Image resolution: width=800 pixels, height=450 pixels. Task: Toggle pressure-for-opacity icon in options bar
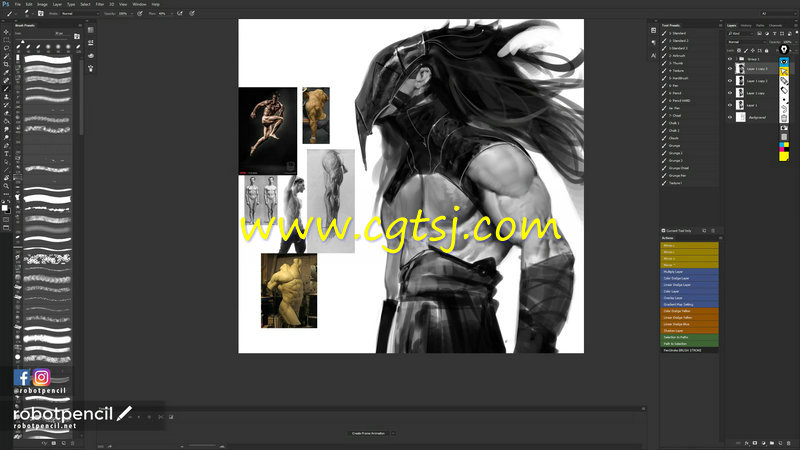pyautogui.click(x=140, y=13)
